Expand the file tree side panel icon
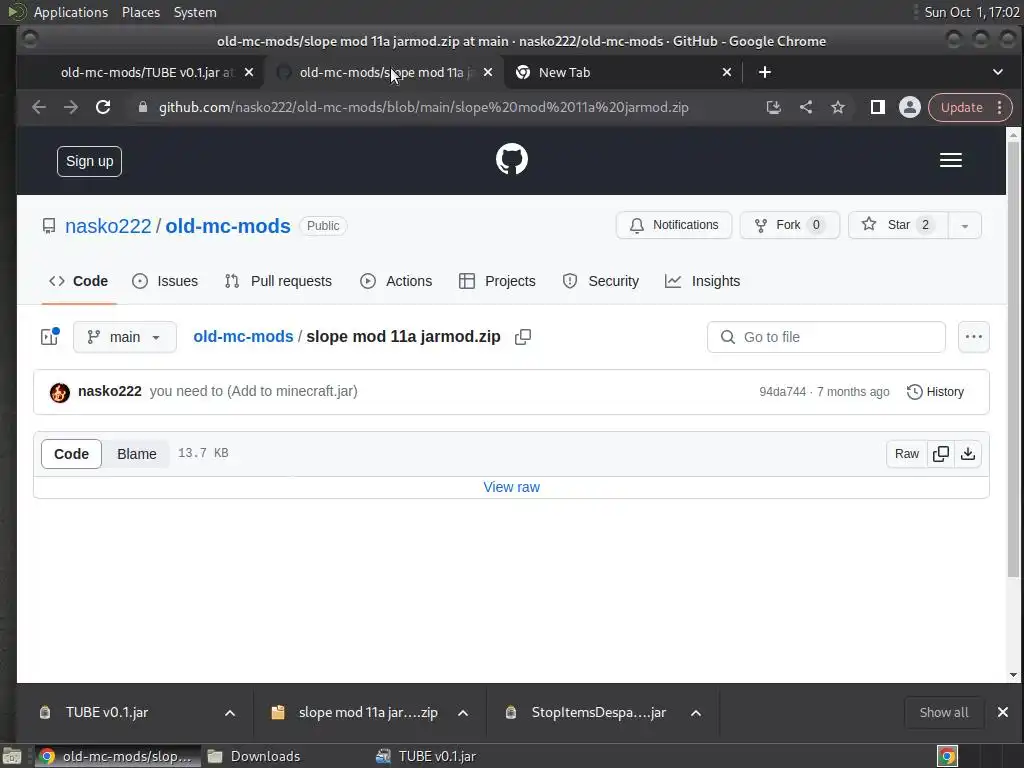1024x768 pixels. pos(50,336)
